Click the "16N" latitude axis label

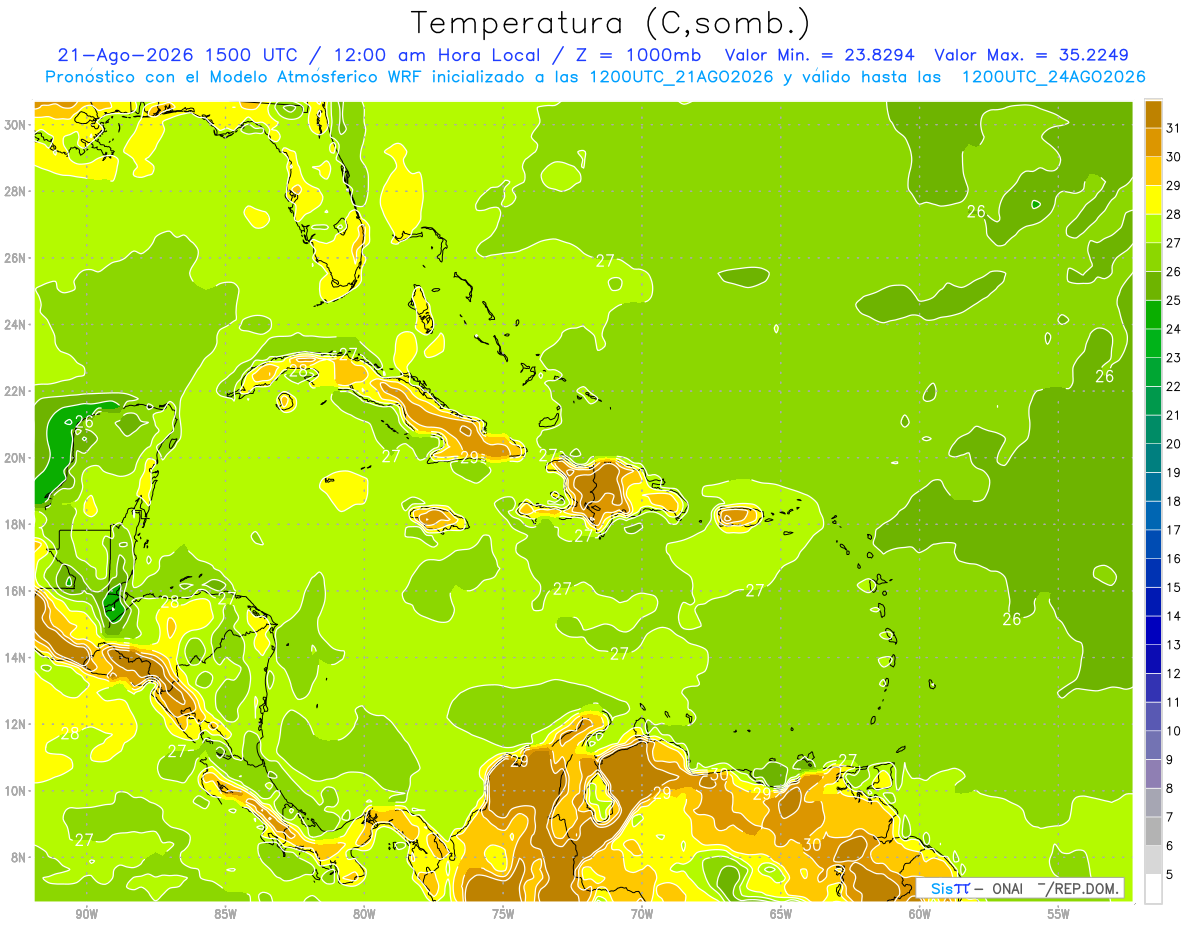click(16, 591)
